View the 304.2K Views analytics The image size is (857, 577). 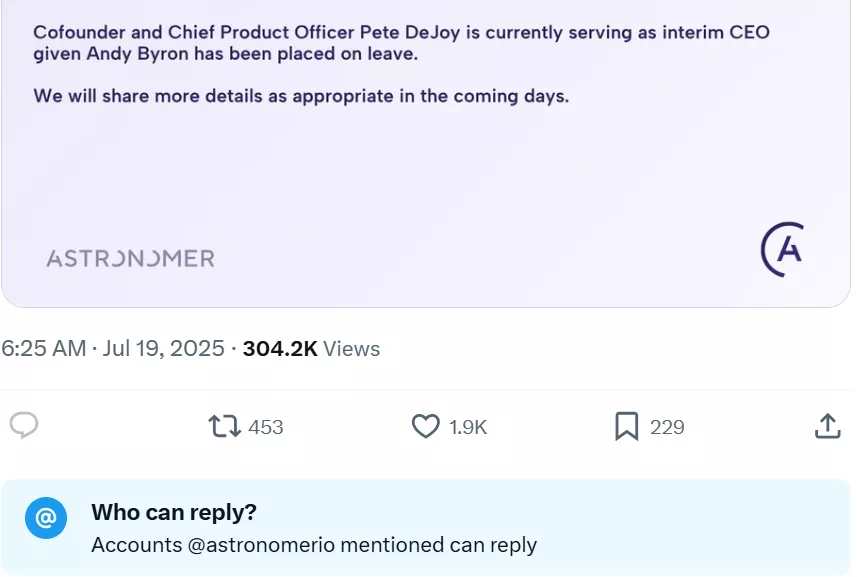coord(311,349)
